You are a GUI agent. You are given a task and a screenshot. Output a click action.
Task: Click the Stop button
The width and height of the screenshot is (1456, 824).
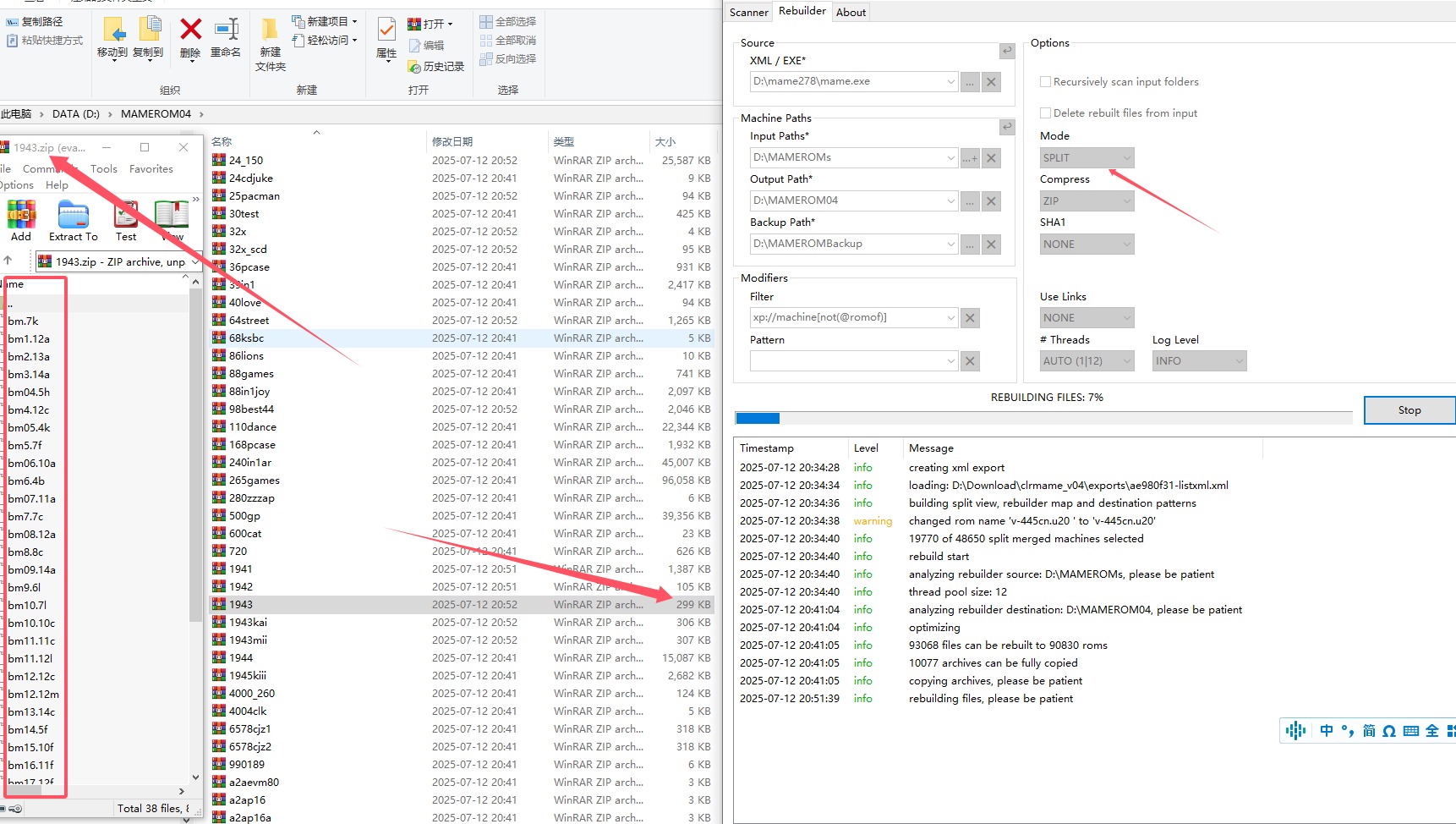tap(1409, 410)
